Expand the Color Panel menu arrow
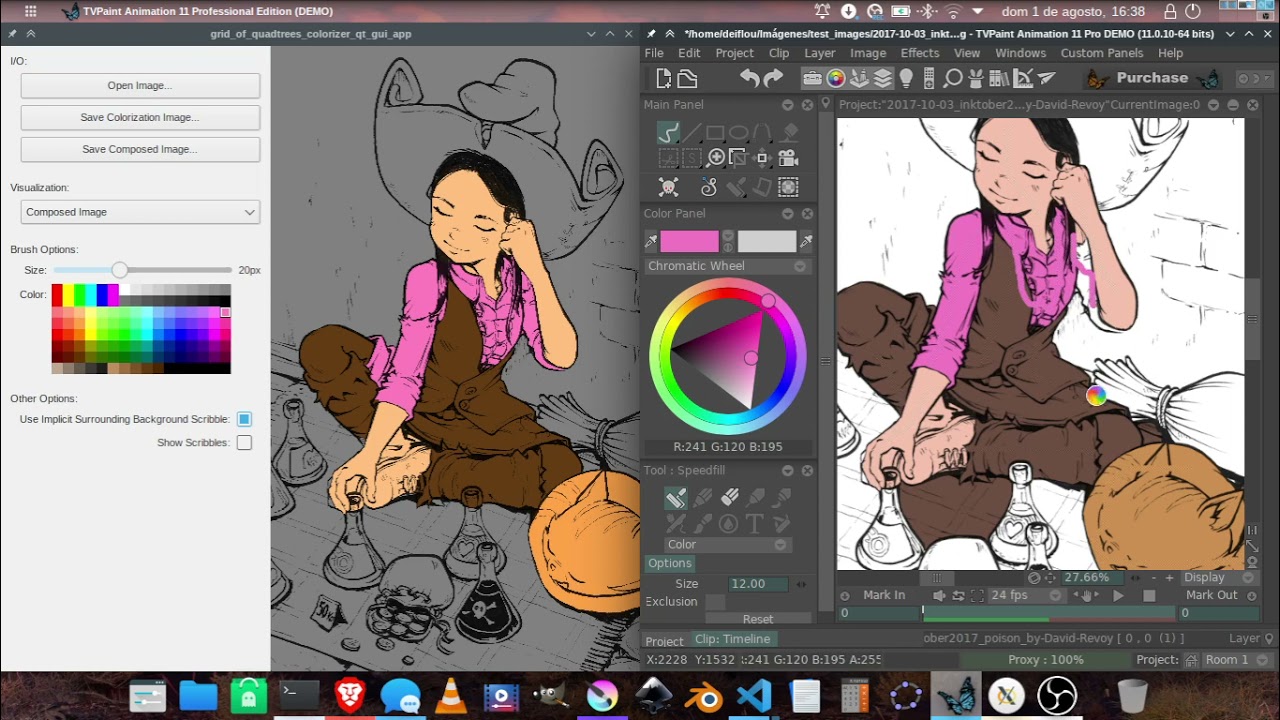This screenshot has height=720, width=1280. pos(788,213)
